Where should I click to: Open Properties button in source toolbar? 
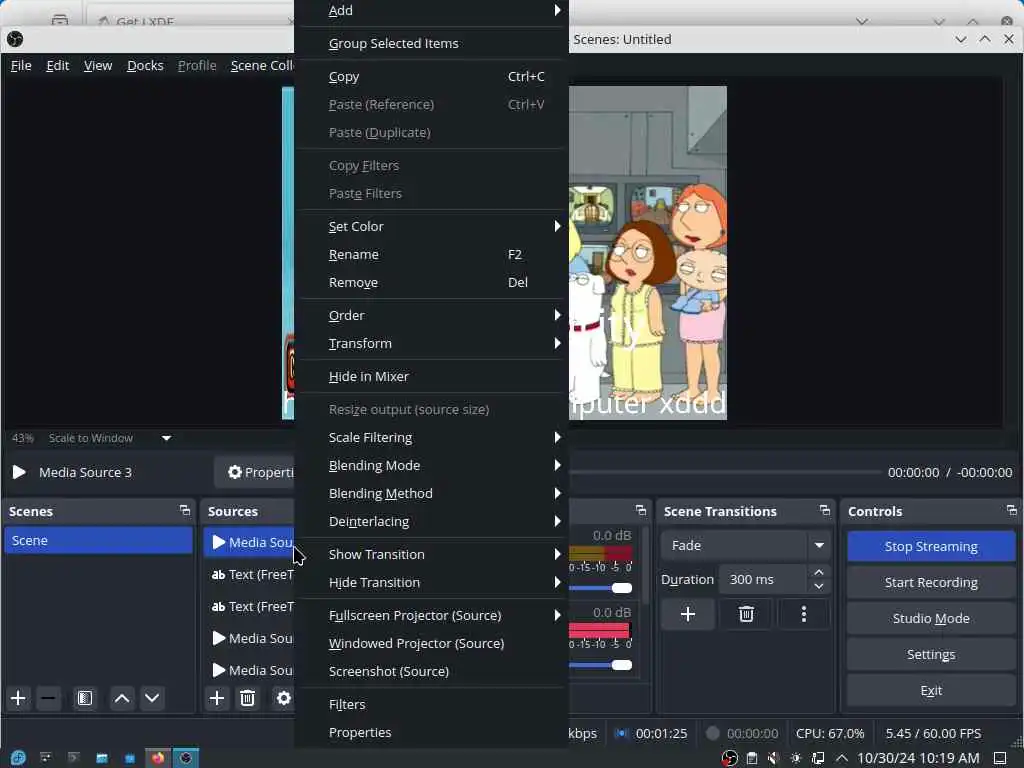click(x=255, y=472)
